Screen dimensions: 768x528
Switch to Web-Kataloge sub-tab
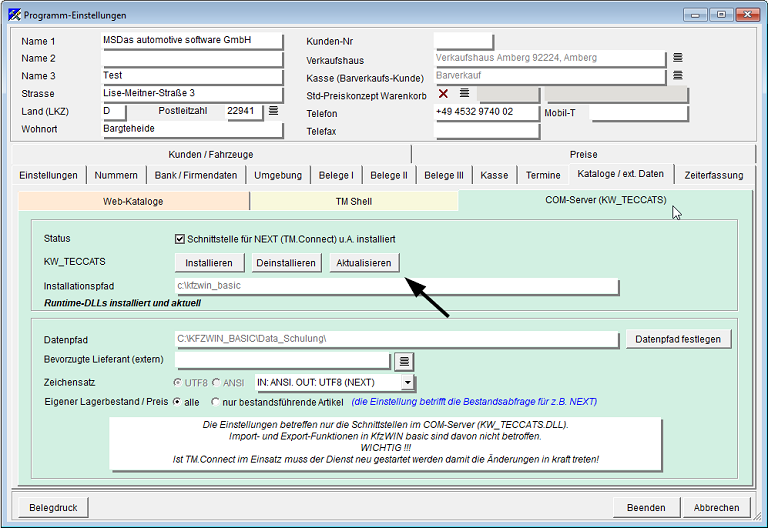[133, 201]
